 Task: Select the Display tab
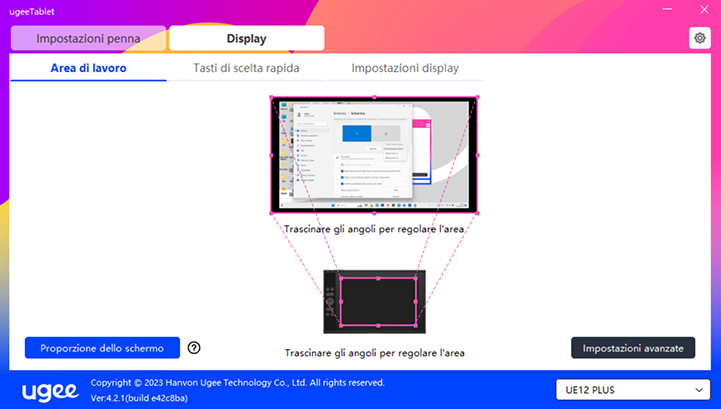[x=246, y=39]
